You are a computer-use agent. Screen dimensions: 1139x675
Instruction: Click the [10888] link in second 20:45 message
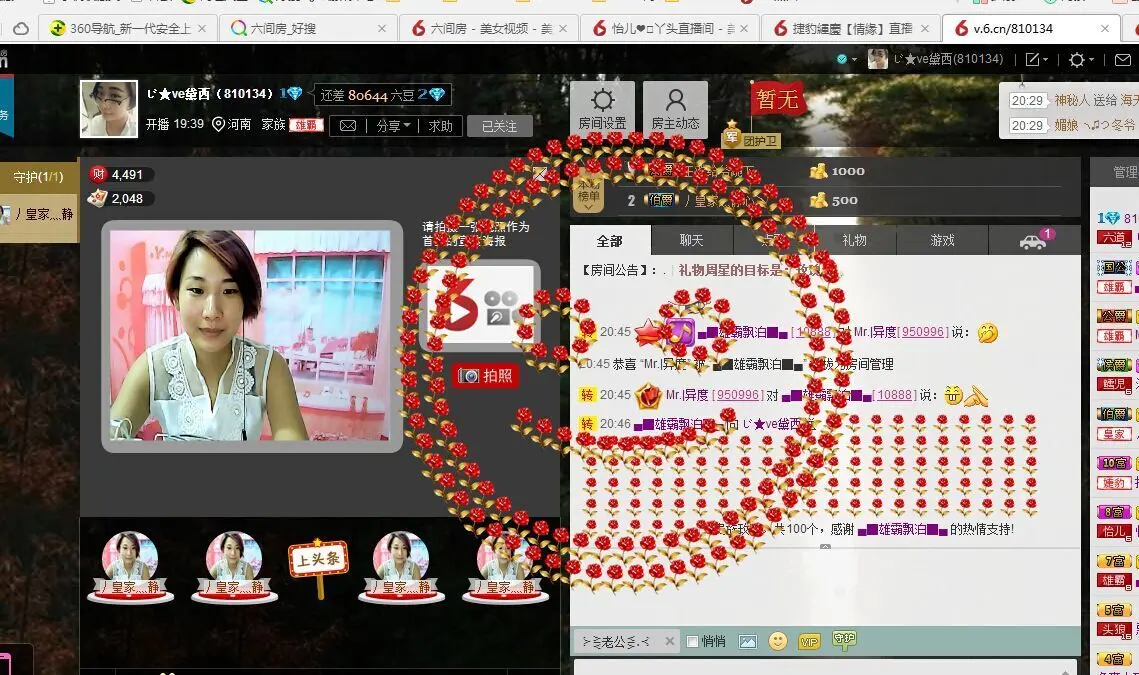pos(894,395)
